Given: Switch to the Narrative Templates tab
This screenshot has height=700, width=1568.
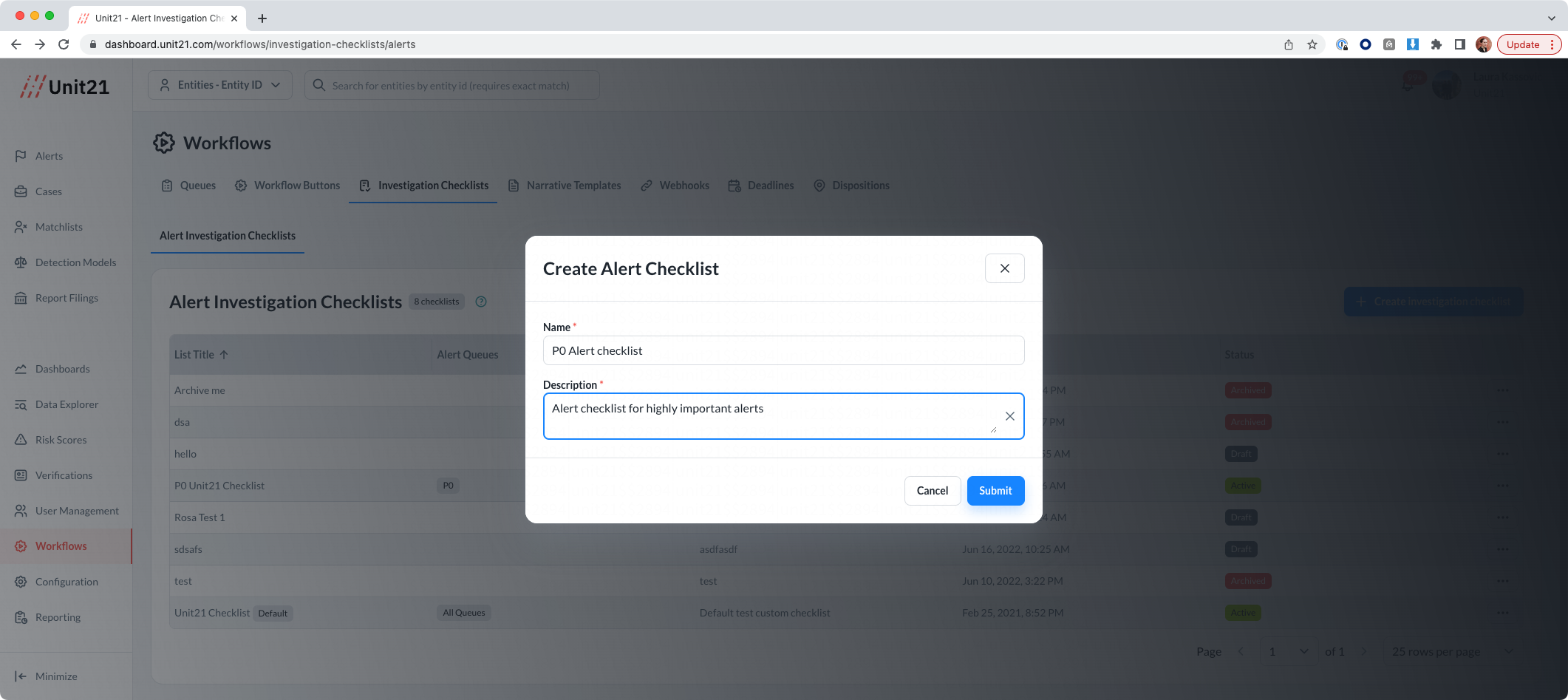Looking at the screenshot, I should [573, 186].
